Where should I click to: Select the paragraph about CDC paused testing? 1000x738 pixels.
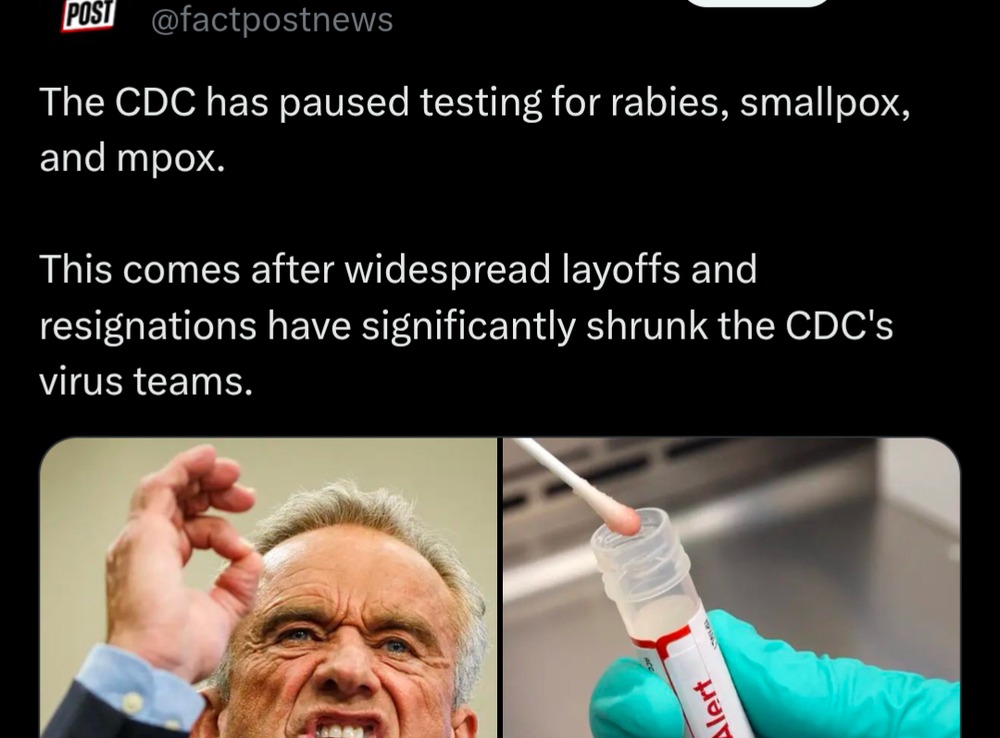pos(474,129)
